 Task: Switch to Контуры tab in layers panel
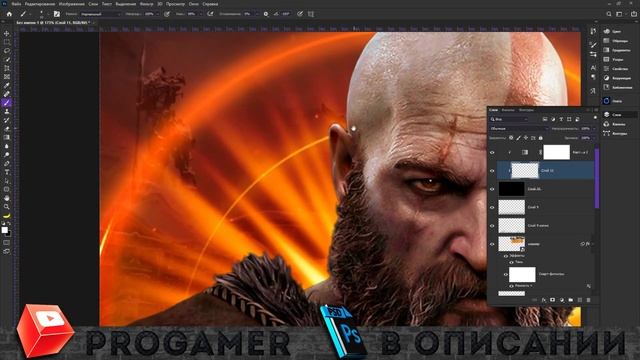[526, 110]
